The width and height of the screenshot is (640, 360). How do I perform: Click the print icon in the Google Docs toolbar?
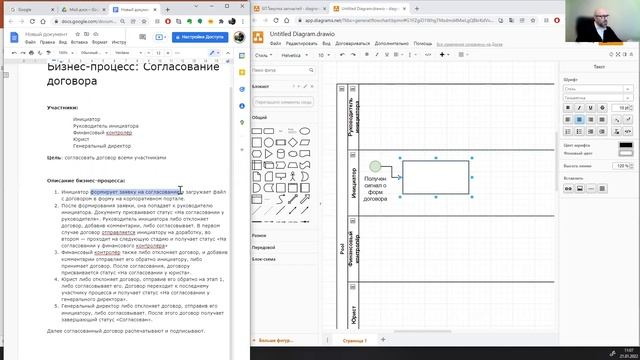(x=31, y=53)
